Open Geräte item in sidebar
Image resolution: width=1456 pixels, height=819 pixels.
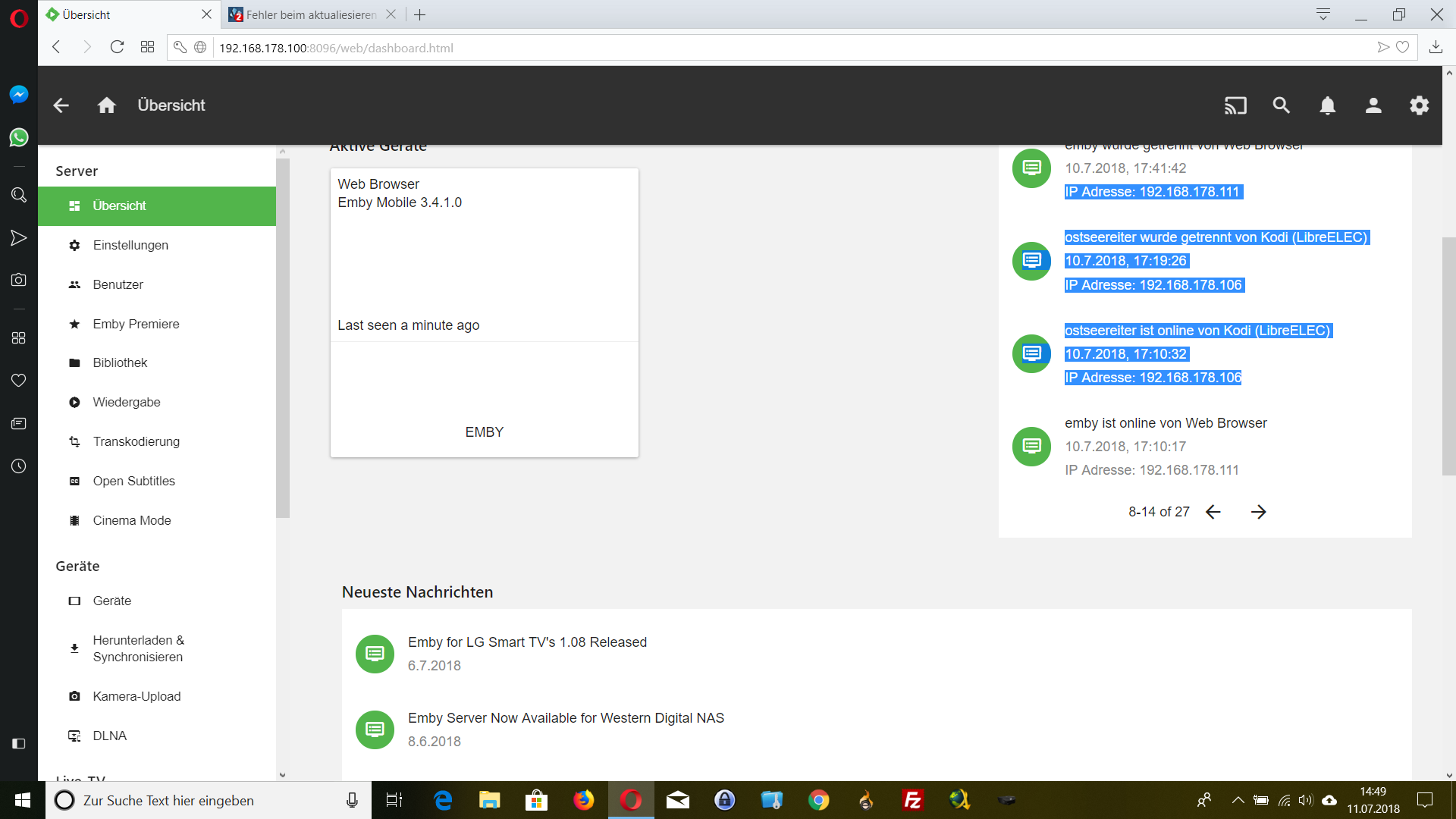point(157,601)
